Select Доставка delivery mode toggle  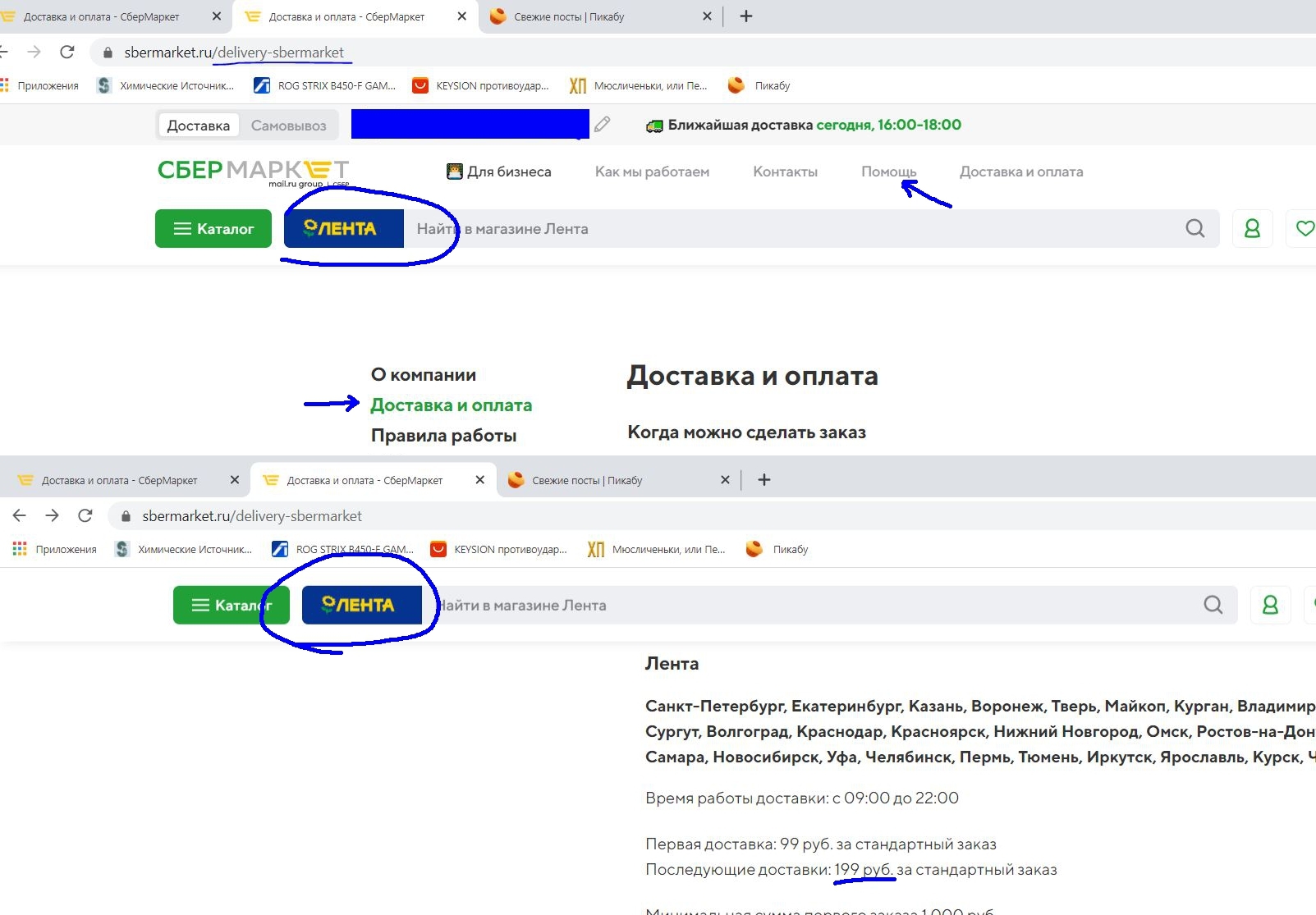coord(198,126)
